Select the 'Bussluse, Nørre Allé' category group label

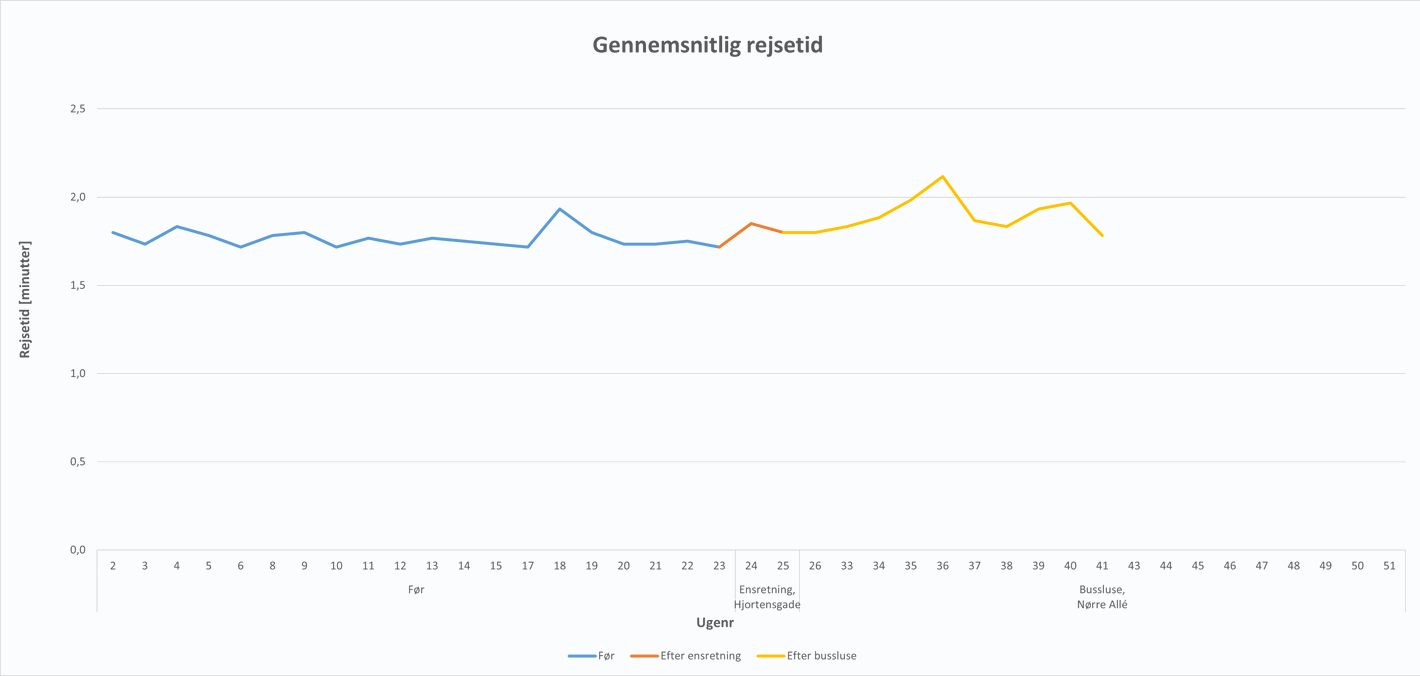point(1102,597)
